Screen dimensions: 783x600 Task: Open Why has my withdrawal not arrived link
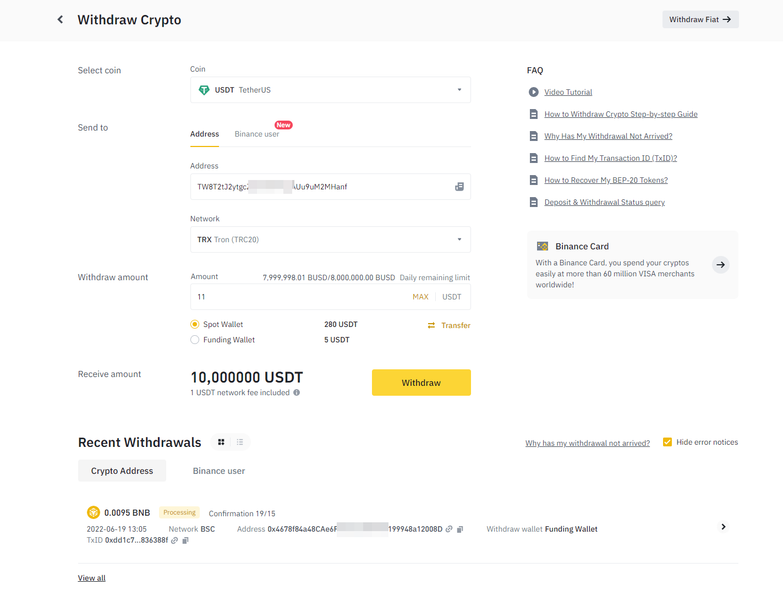click(x=587, y=443)
